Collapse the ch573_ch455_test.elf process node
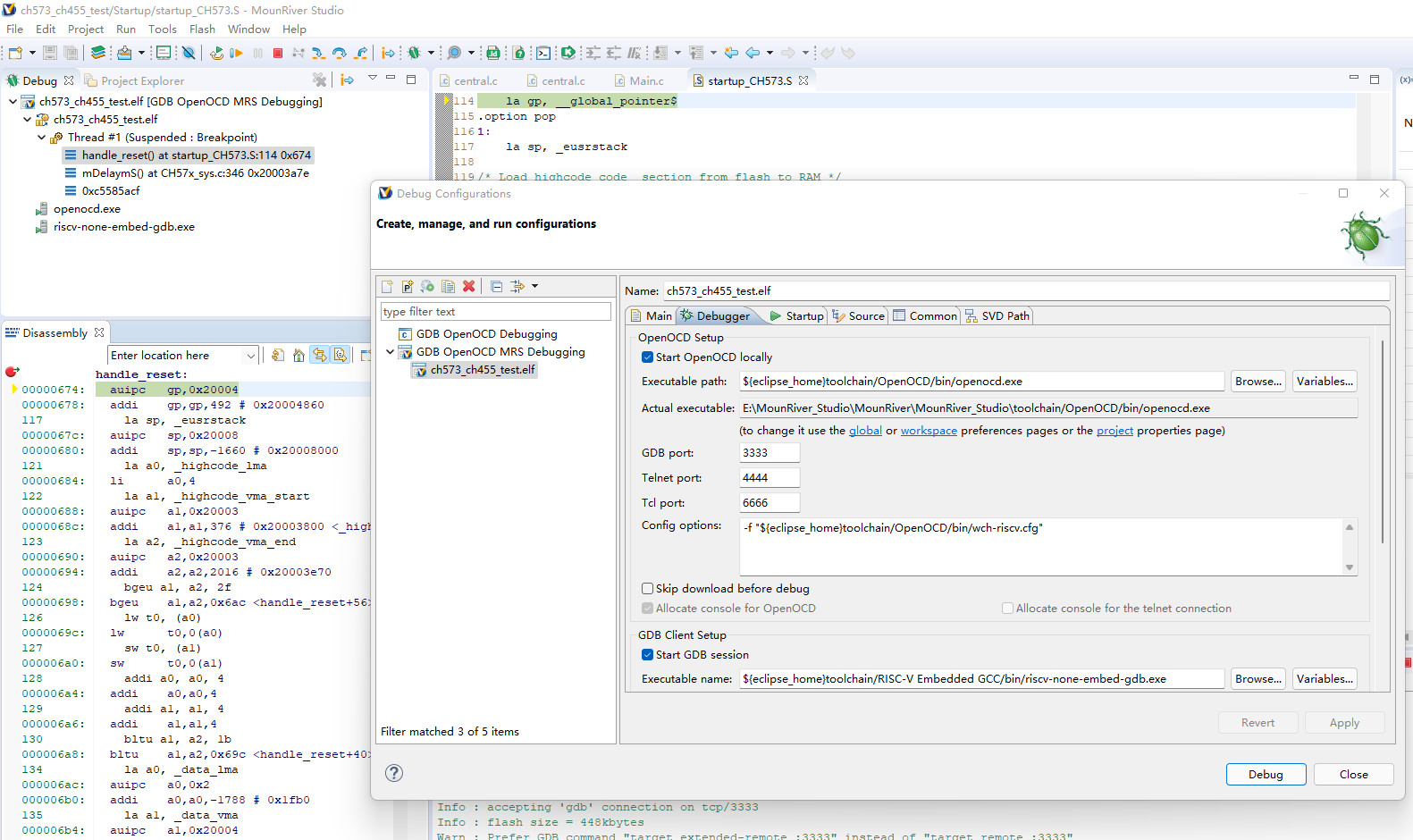 pos(27,120)
